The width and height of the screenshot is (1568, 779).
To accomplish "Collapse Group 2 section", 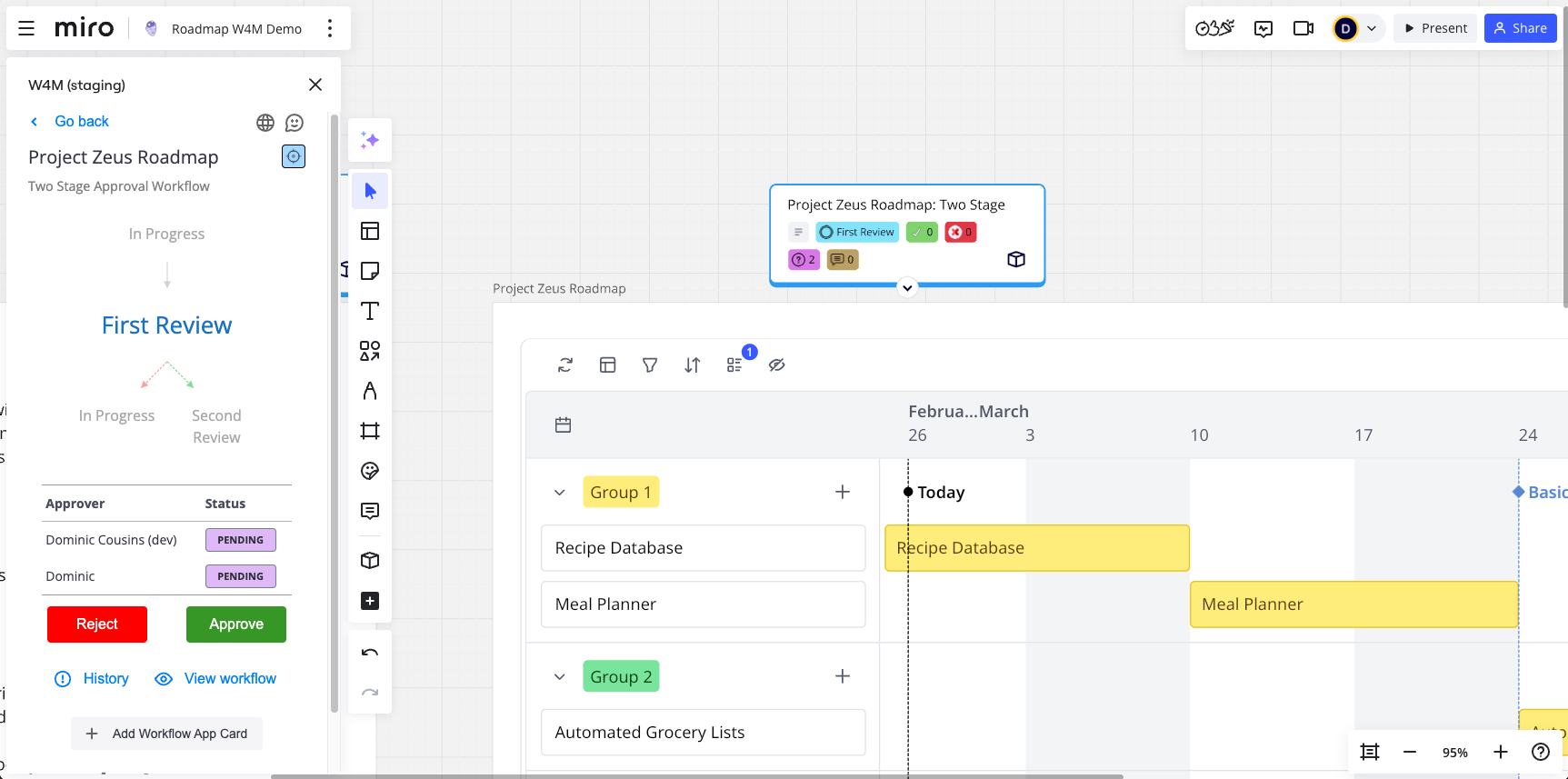I will pyautogui.click(x=560, y=677).
